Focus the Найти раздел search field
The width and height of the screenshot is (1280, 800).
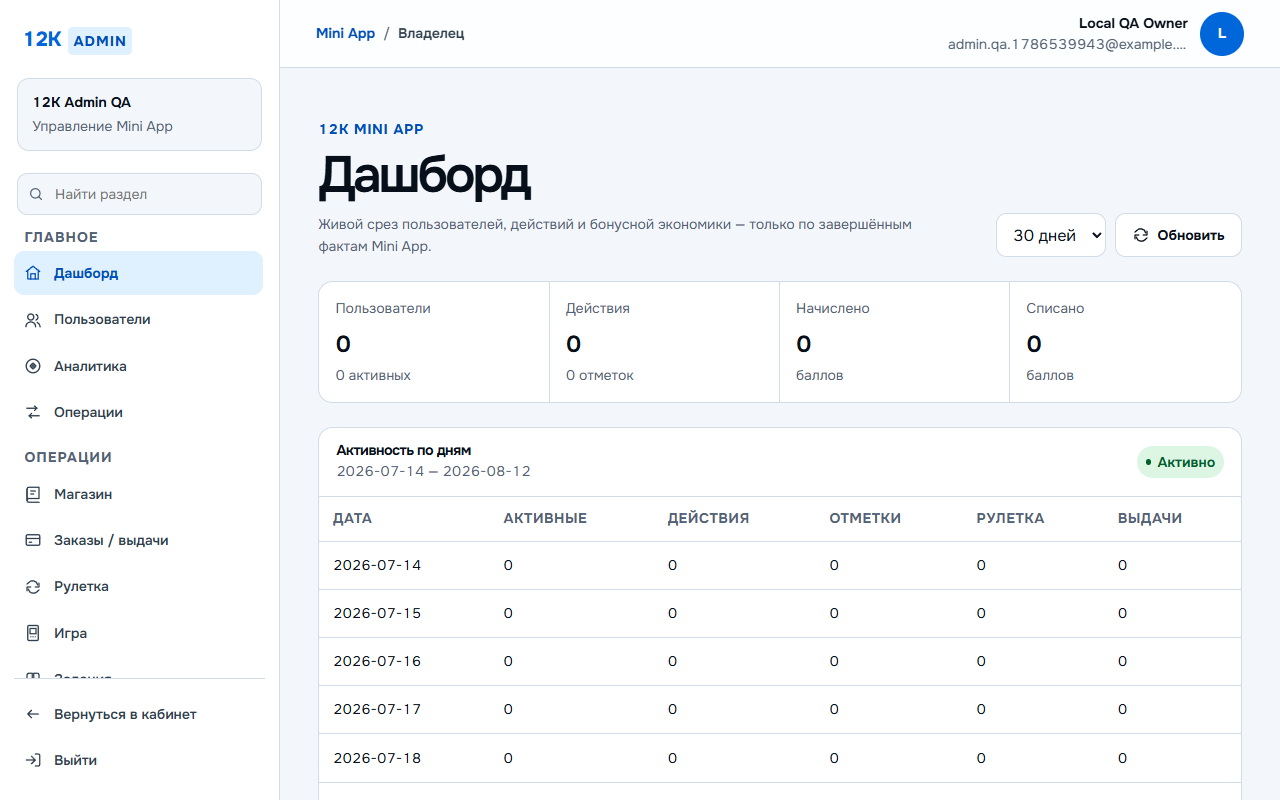click(139, 194)
